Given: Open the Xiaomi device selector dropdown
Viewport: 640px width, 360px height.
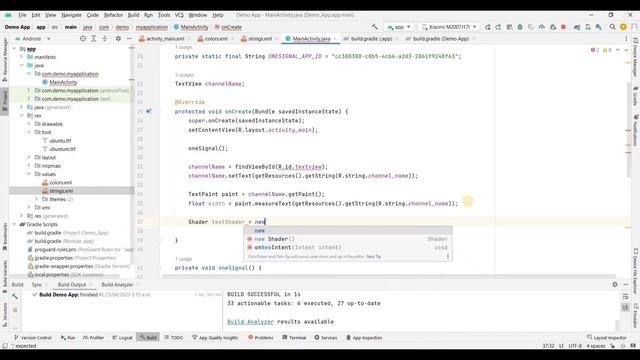Looking at the screenshot, I should 449,27.
